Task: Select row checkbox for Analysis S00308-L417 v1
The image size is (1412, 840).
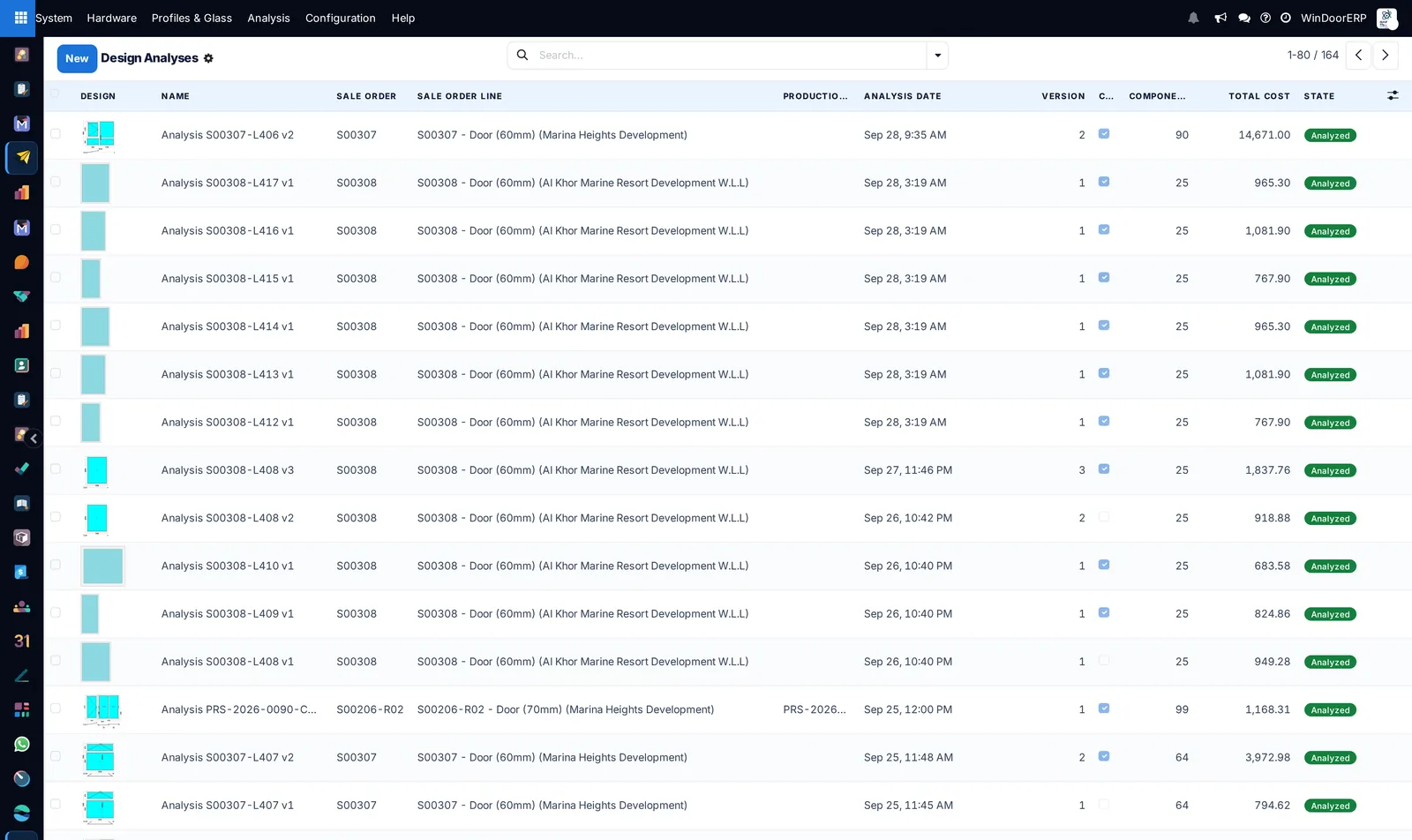Action: [56, 182]
